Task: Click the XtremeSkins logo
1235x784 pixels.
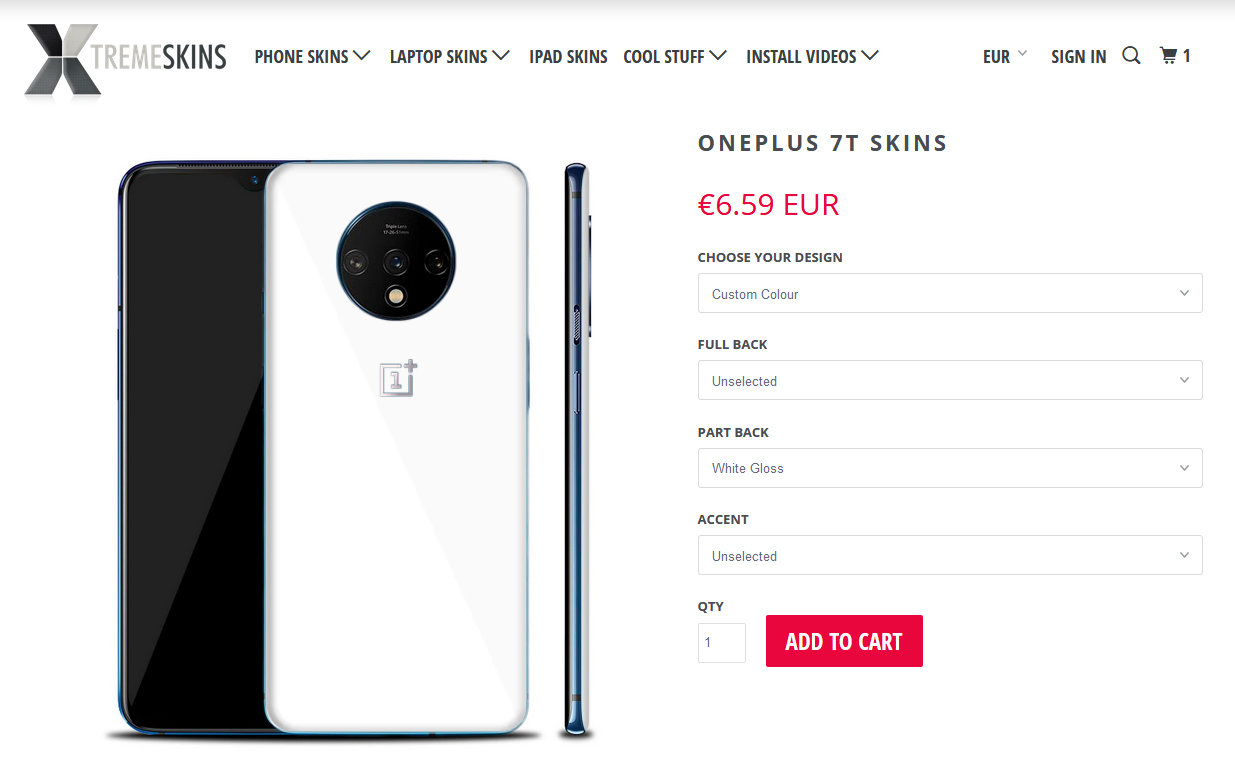Action: (126, 60)
